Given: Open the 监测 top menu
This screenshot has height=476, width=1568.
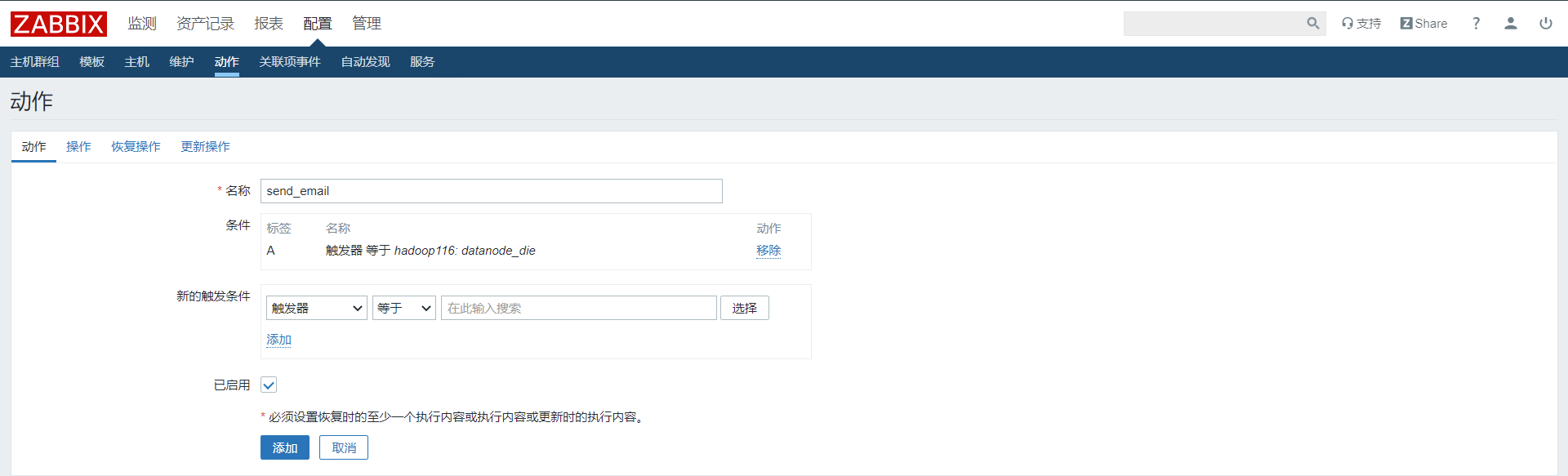Looking at the screenshot, I should [142, 24].
